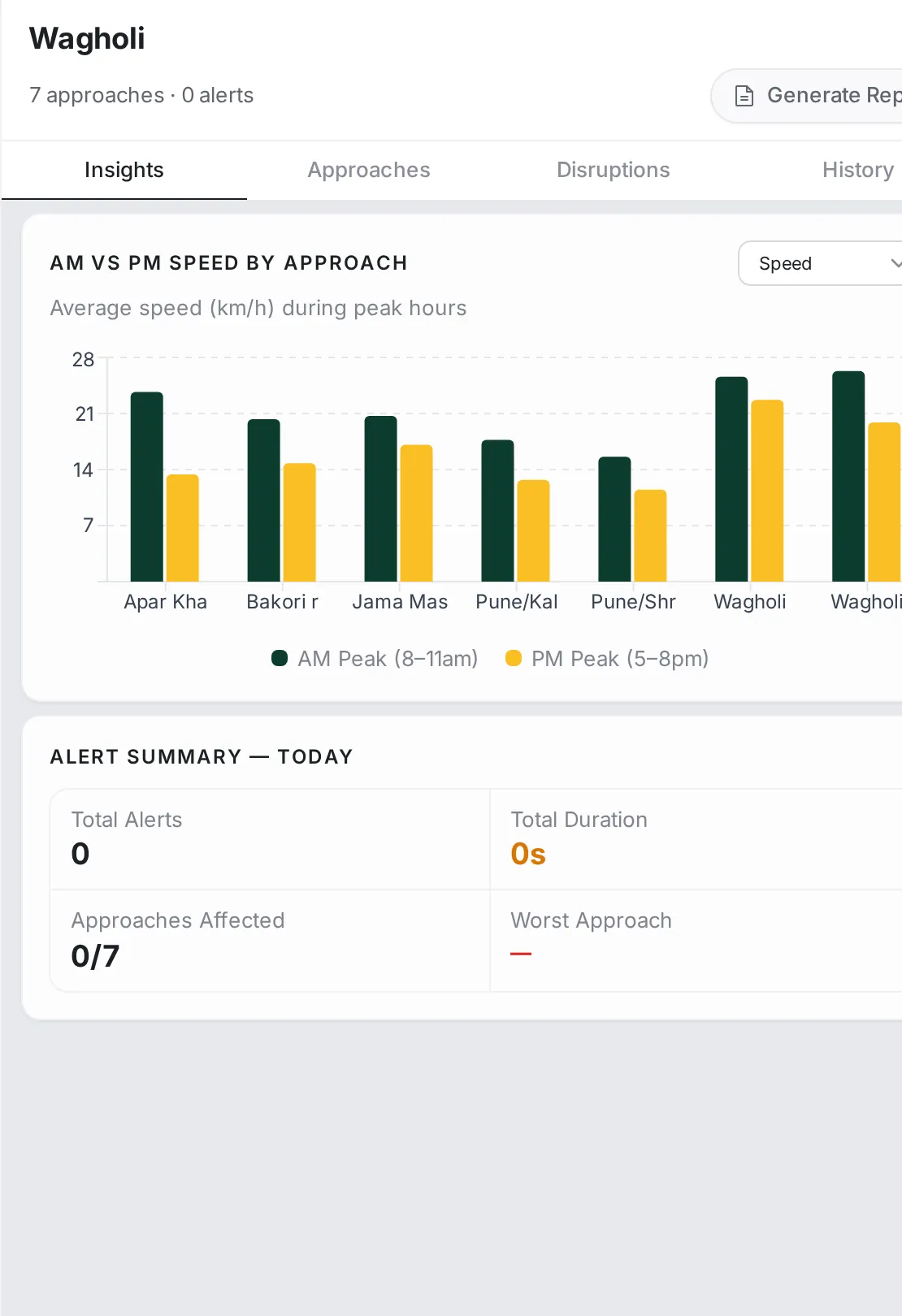
Task: Click the y-axis value 28
Action: tap(83, 359)
